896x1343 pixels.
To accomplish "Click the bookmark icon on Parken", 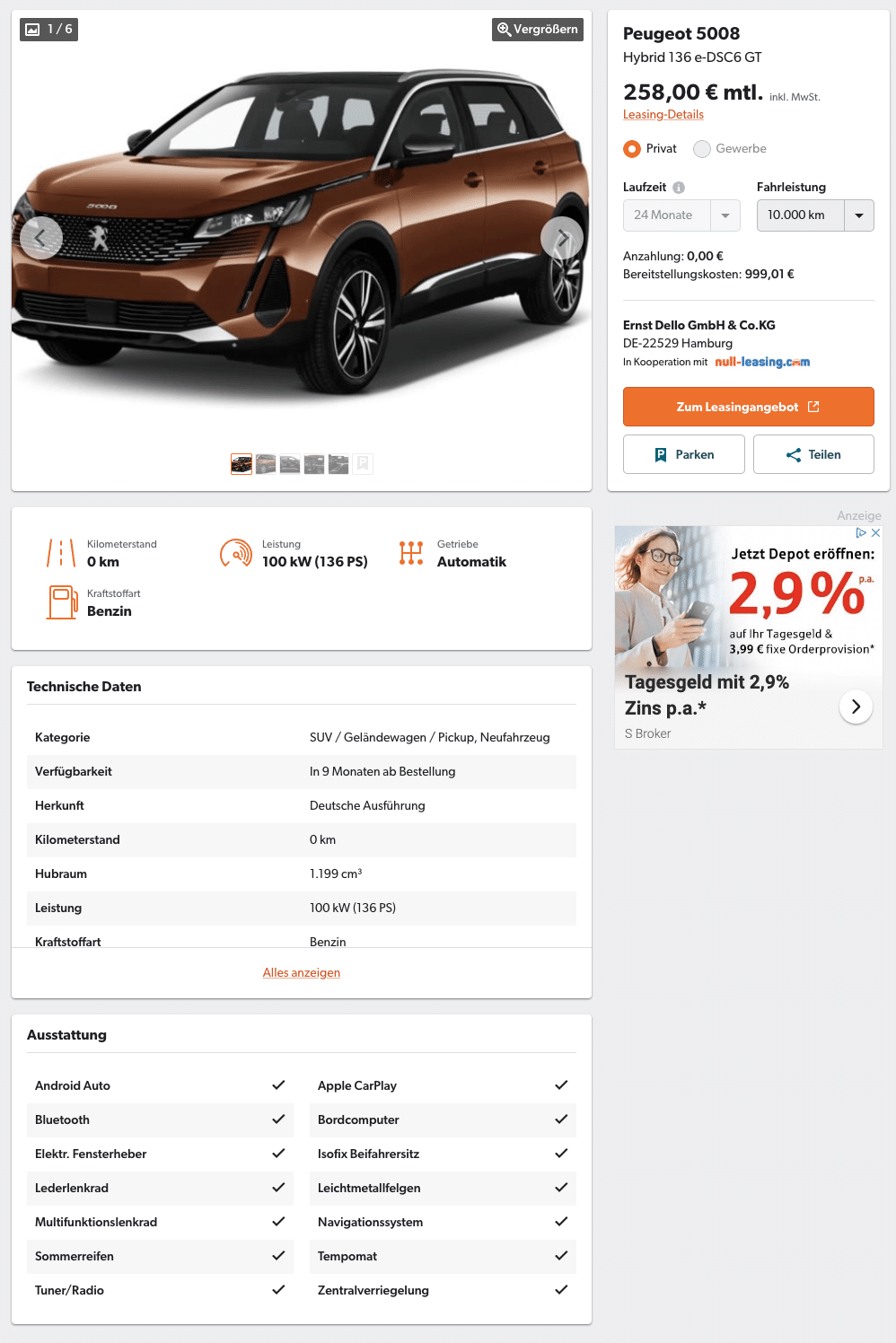I will pos(661,455).
